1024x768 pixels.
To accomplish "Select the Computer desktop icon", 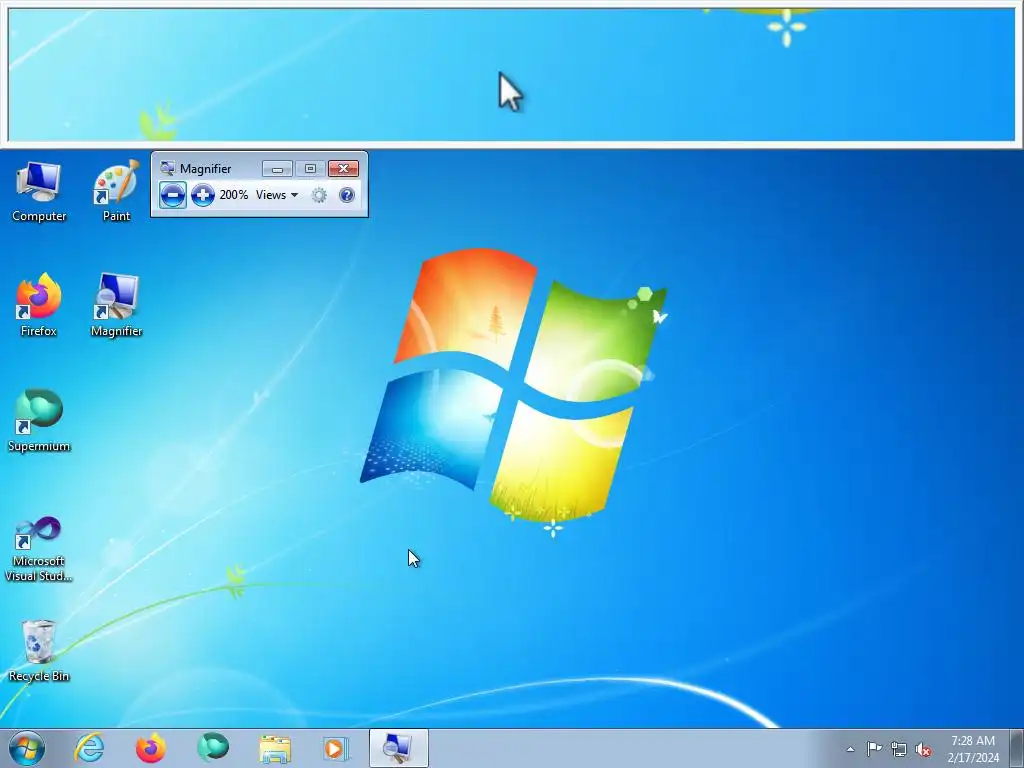I will 39,191.
